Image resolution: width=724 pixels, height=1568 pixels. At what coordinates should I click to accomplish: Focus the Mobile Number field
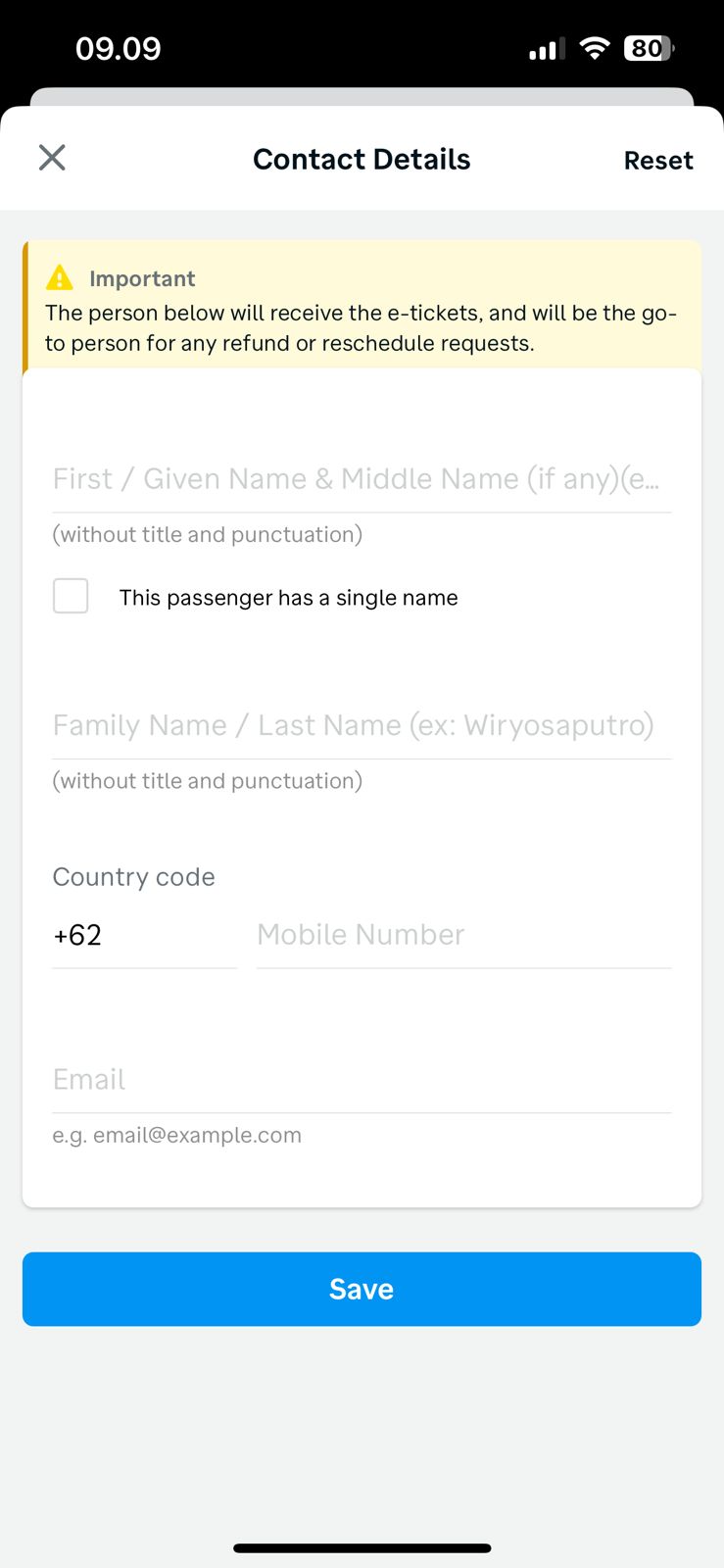[463, 935]
